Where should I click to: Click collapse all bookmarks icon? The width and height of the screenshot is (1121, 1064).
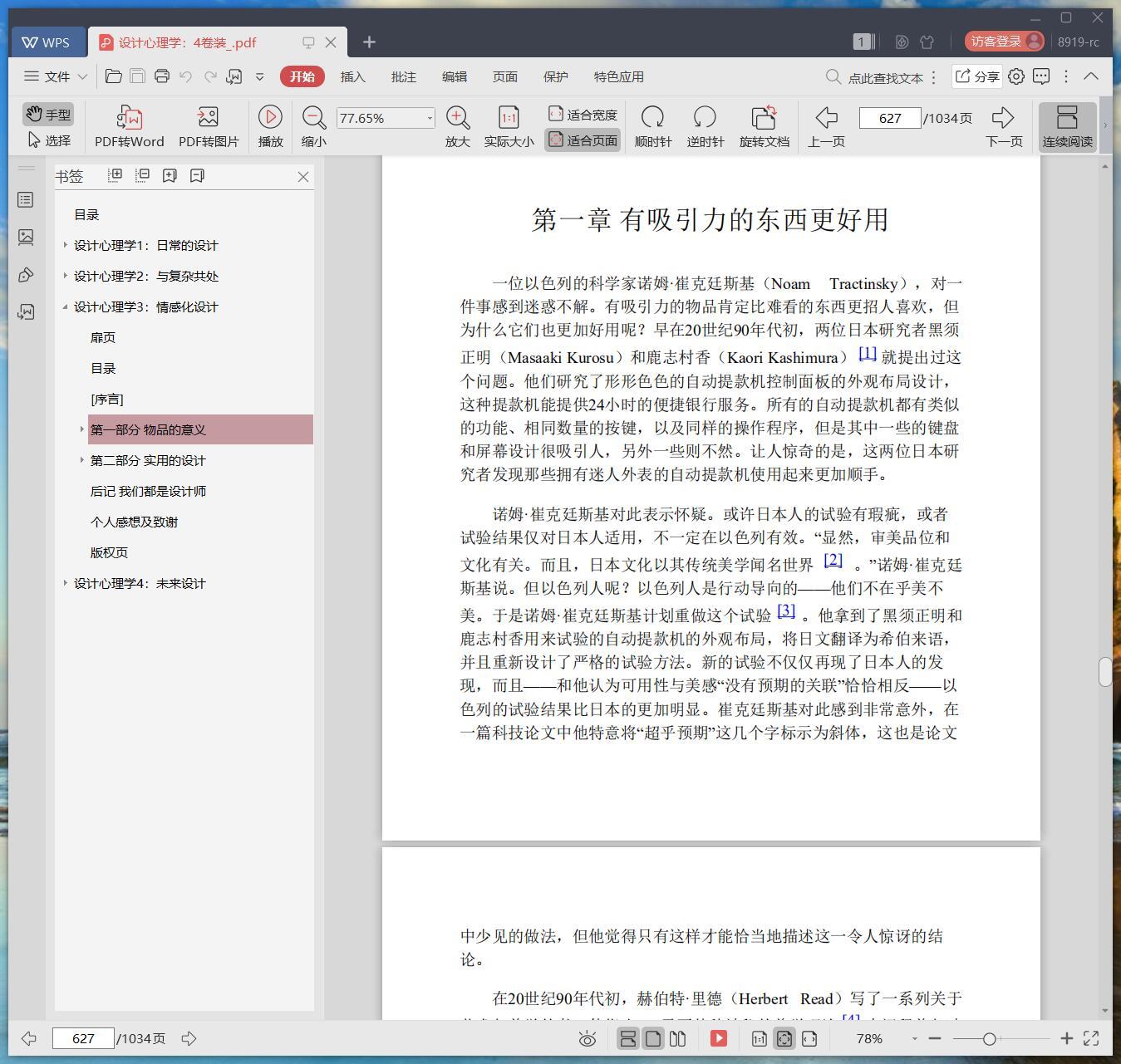[x=143, y=175]
